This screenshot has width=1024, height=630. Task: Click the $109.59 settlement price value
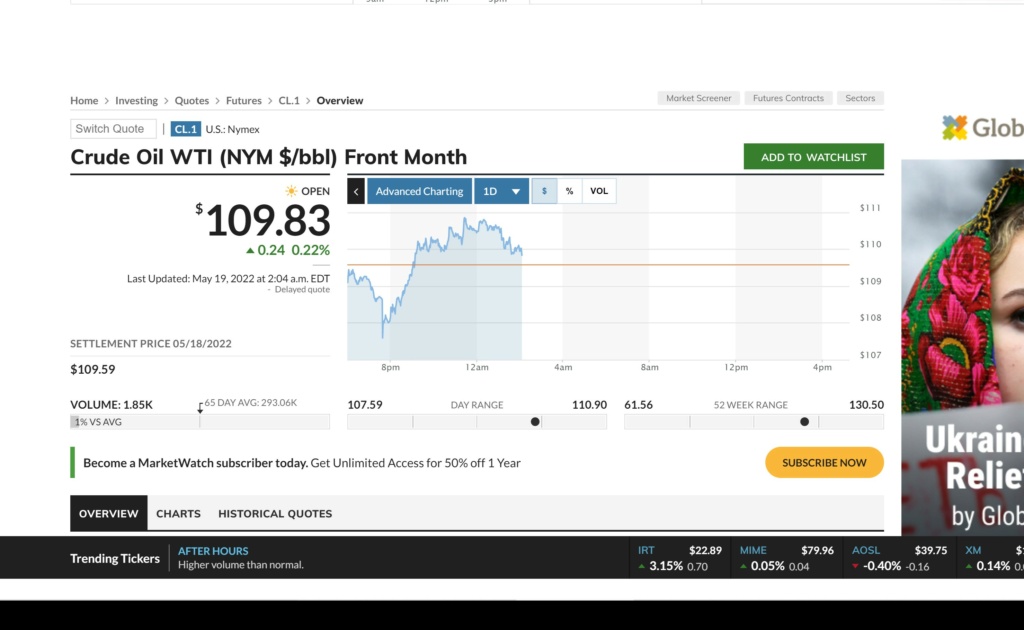[x=93, y=370]
